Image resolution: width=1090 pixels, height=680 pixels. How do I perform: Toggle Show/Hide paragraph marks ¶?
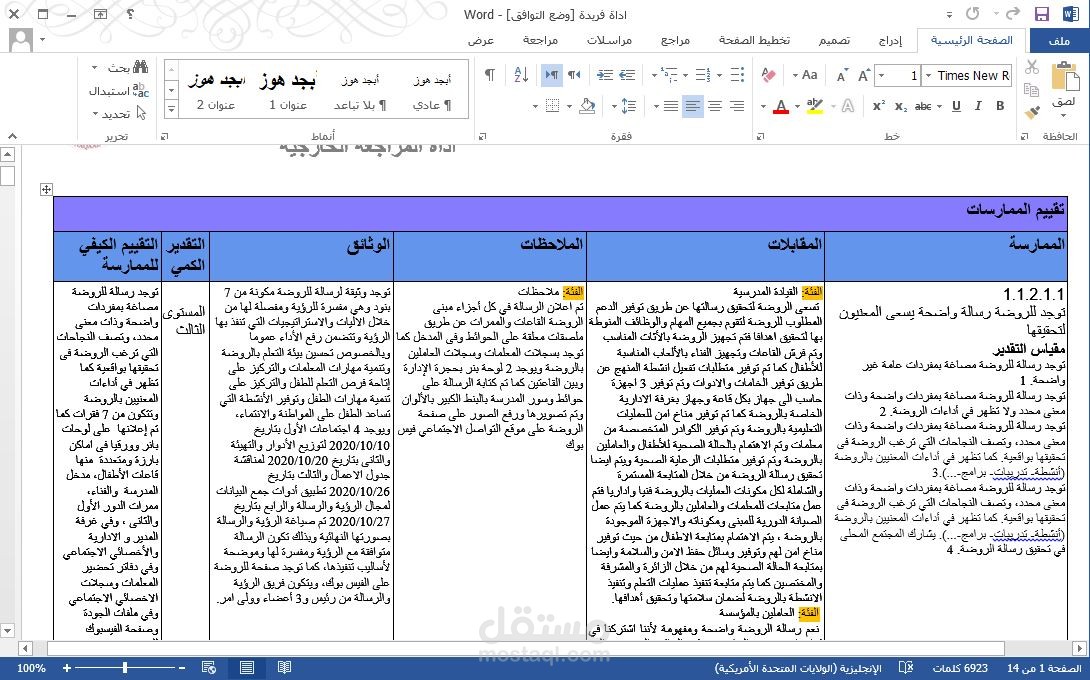point(489,74)
